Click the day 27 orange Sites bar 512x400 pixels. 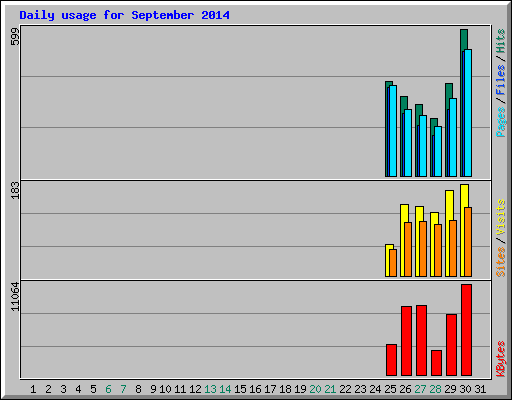coord(423,249)
